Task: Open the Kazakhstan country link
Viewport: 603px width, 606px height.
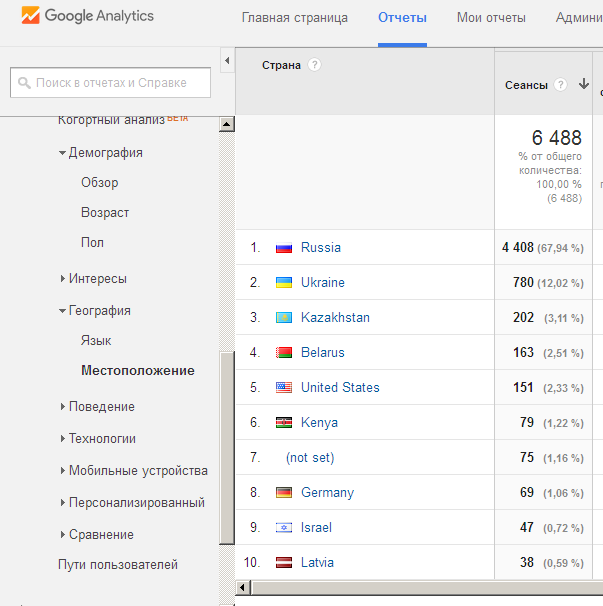Action: click(335, 317)
